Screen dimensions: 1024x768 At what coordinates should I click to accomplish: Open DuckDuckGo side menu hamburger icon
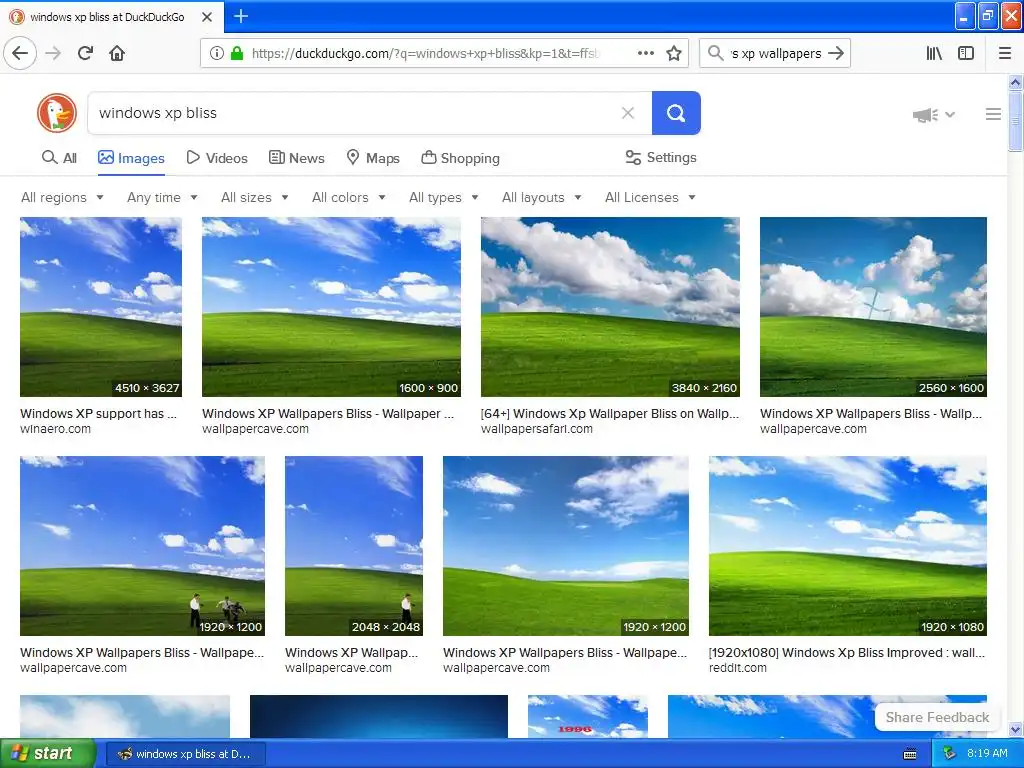click(x=993, y=114)
